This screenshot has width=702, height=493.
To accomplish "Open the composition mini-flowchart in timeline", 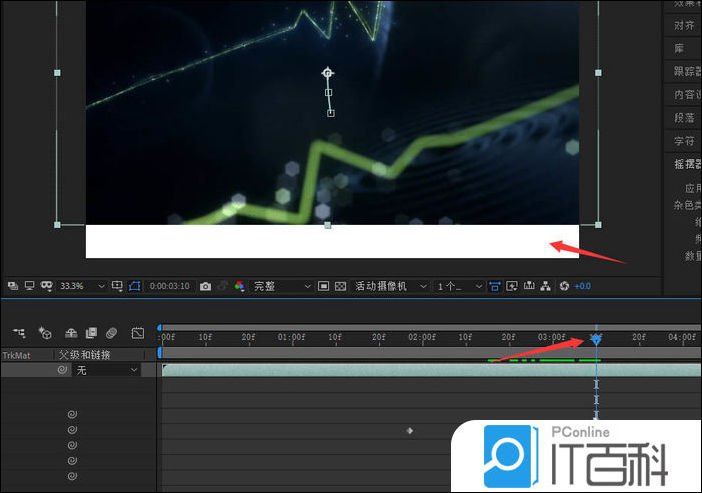I will pos(19,333).
